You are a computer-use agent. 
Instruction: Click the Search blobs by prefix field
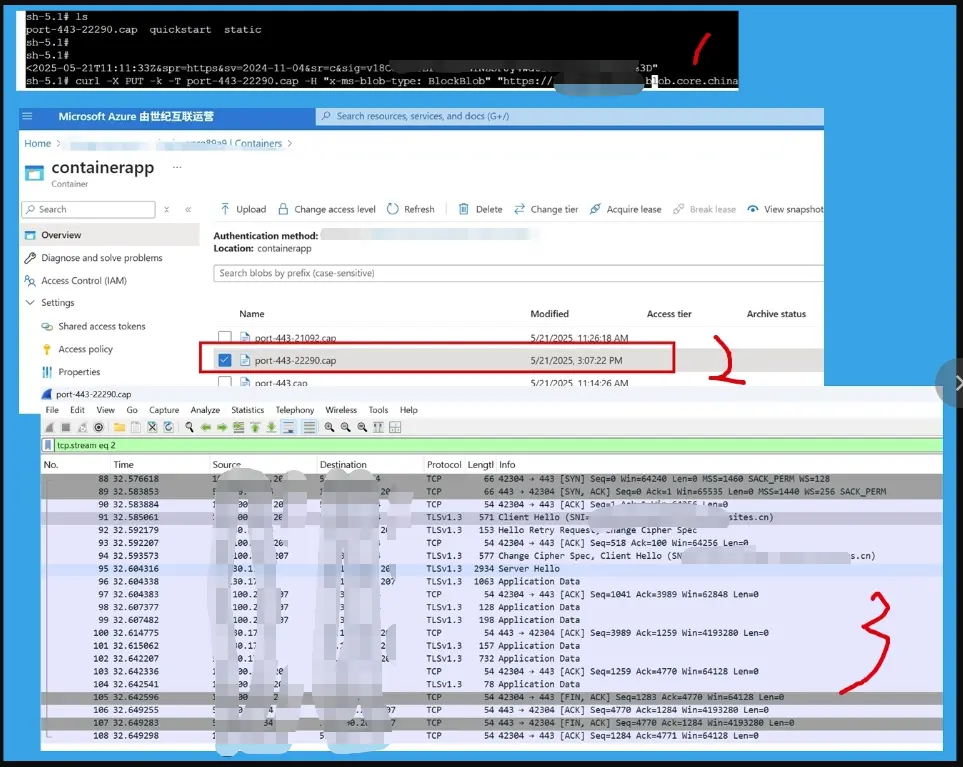click(x=518, y=273)
